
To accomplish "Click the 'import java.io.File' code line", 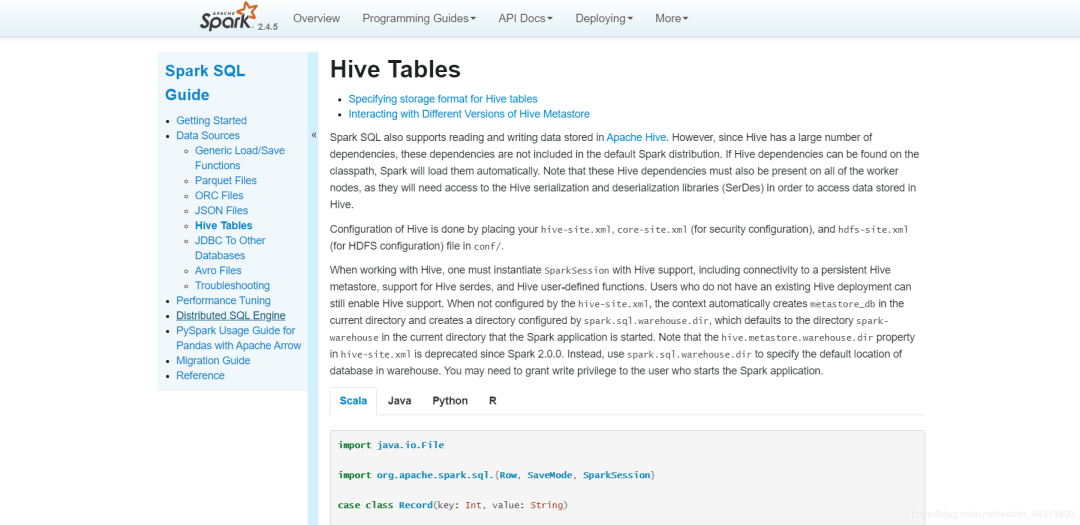I will pyautogui.click(x=391, y=445).
